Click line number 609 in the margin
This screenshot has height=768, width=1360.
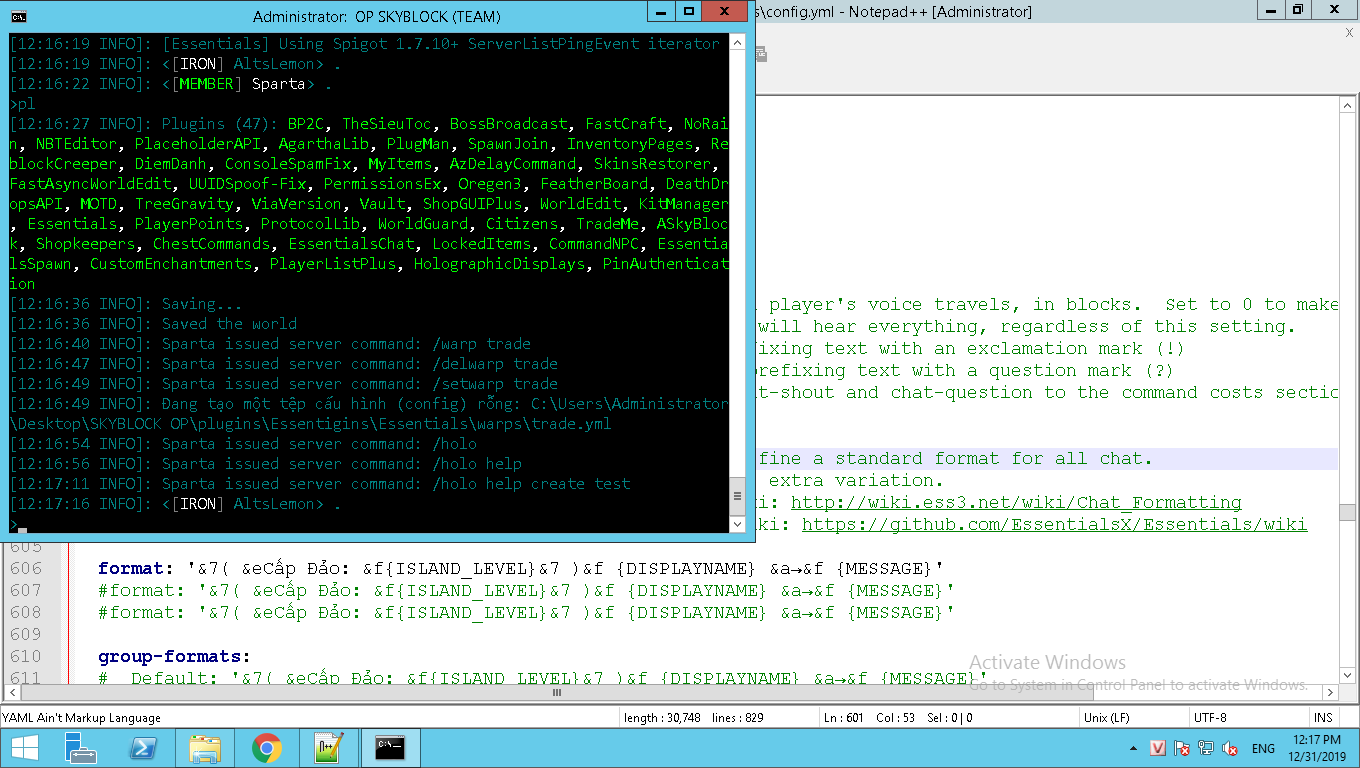point(25,635)
